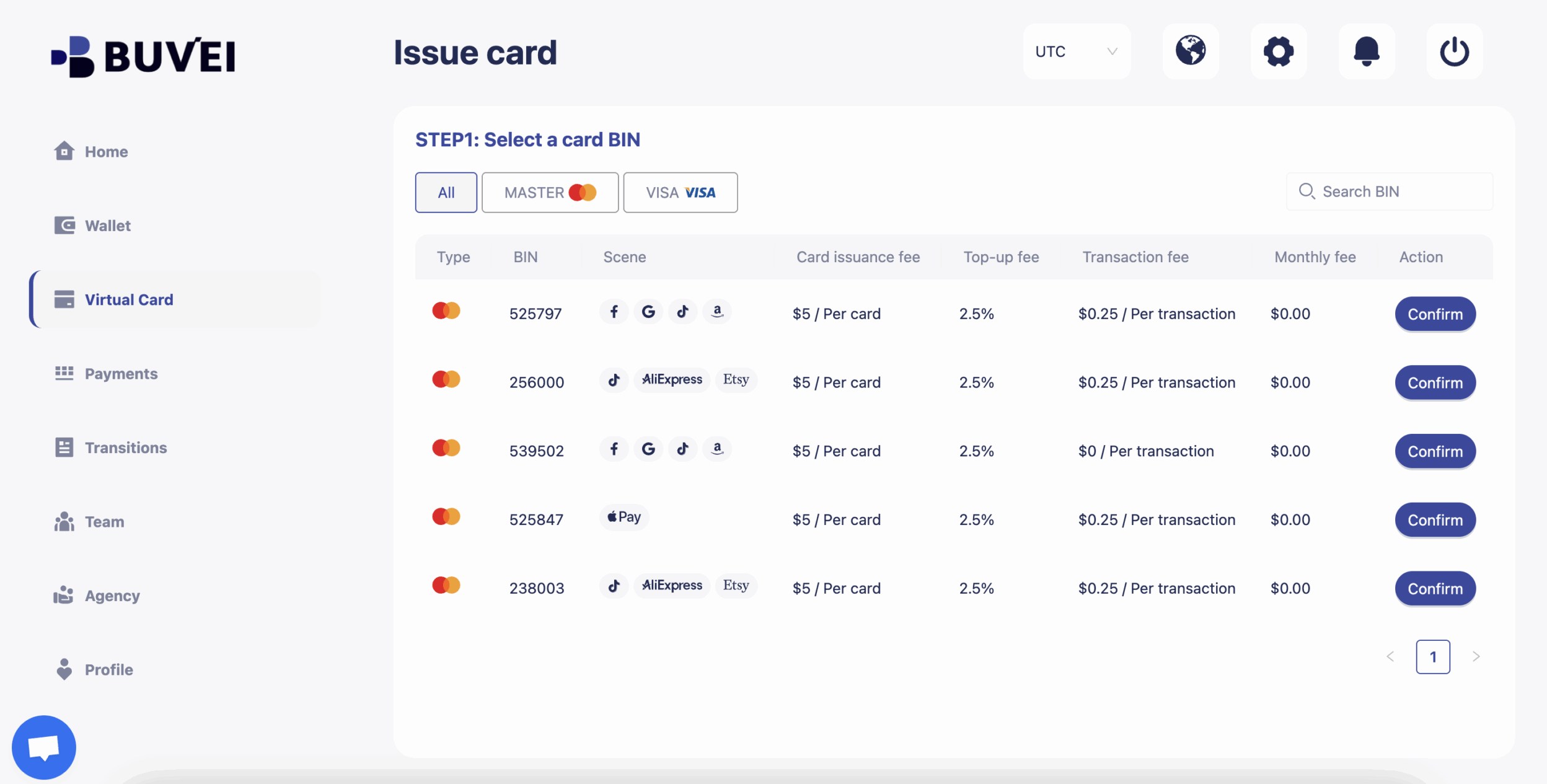The height and width of the screenshot is (784, 1547).
Task: Open the notifications bell icon
Action: [1367, 51]
